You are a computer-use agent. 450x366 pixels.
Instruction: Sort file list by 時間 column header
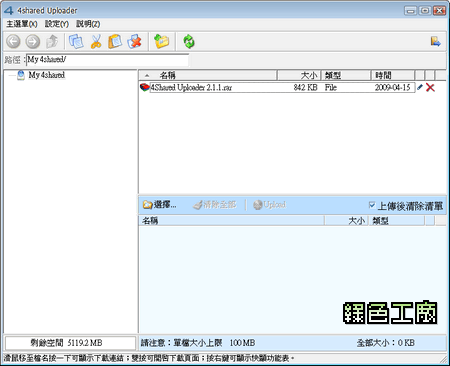[x=393, y=75]
